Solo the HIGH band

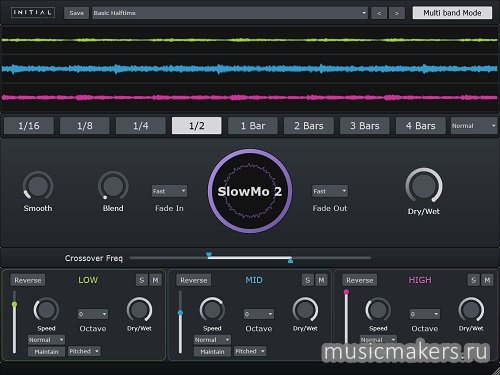(x=474, y=280)
